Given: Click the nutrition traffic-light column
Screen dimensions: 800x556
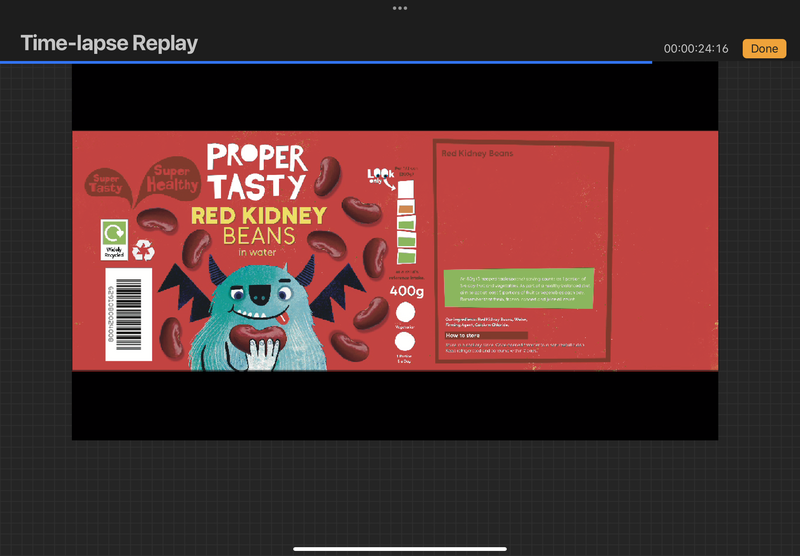Looking at the screenshot, I should tap(406, 220).
